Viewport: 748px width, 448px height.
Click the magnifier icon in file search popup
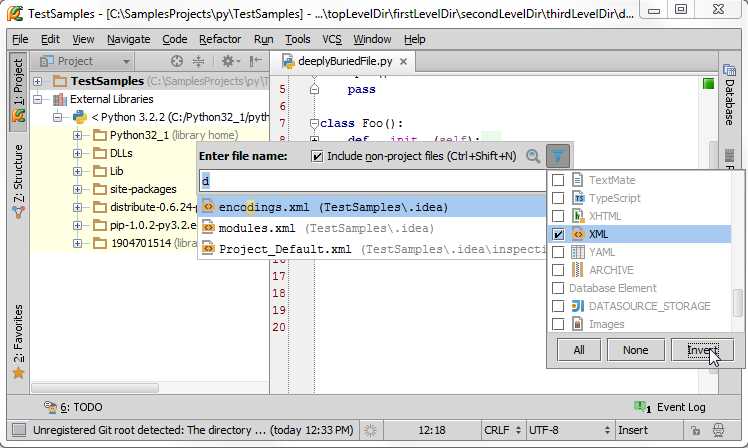533,156
